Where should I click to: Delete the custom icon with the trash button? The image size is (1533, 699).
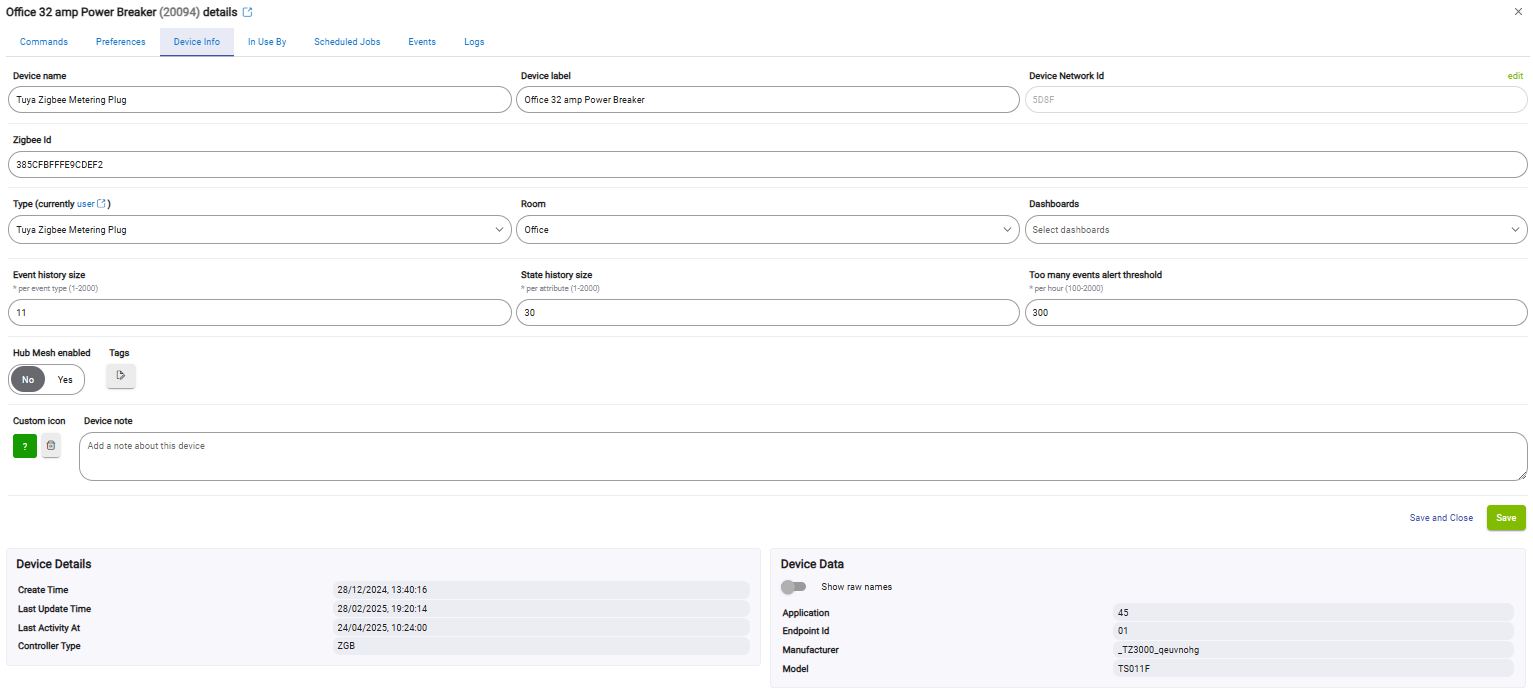click(51, 446)
